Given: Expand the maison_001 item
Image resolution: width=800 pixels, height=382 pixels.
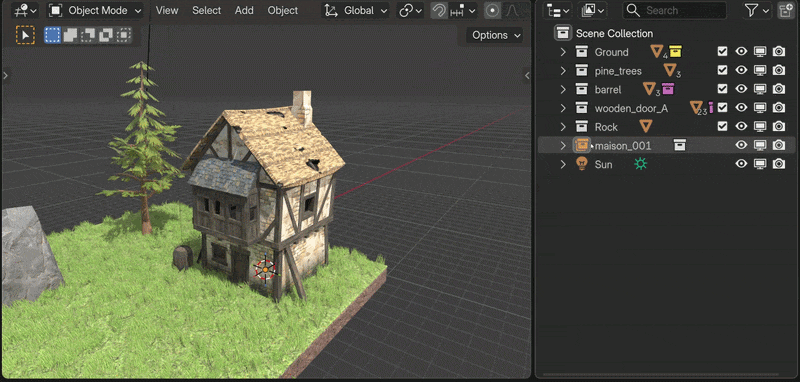Looking at the screenshot, I should 563,145.
